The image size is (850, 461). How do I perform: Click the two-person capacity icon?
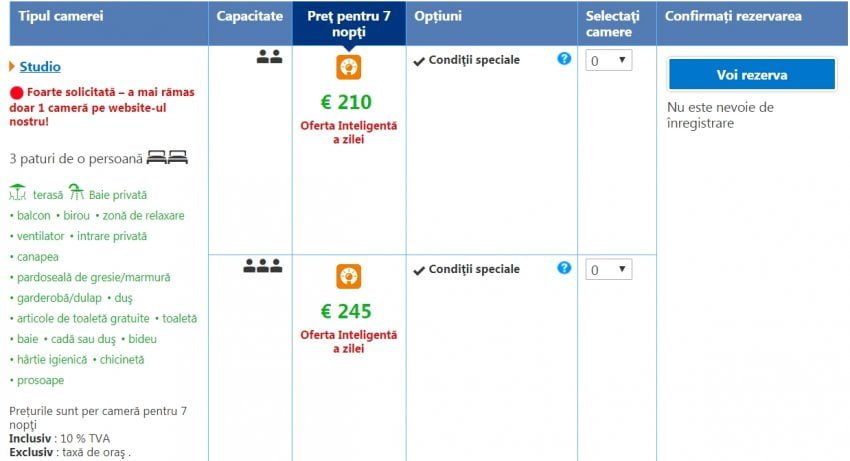coord(269,58)
